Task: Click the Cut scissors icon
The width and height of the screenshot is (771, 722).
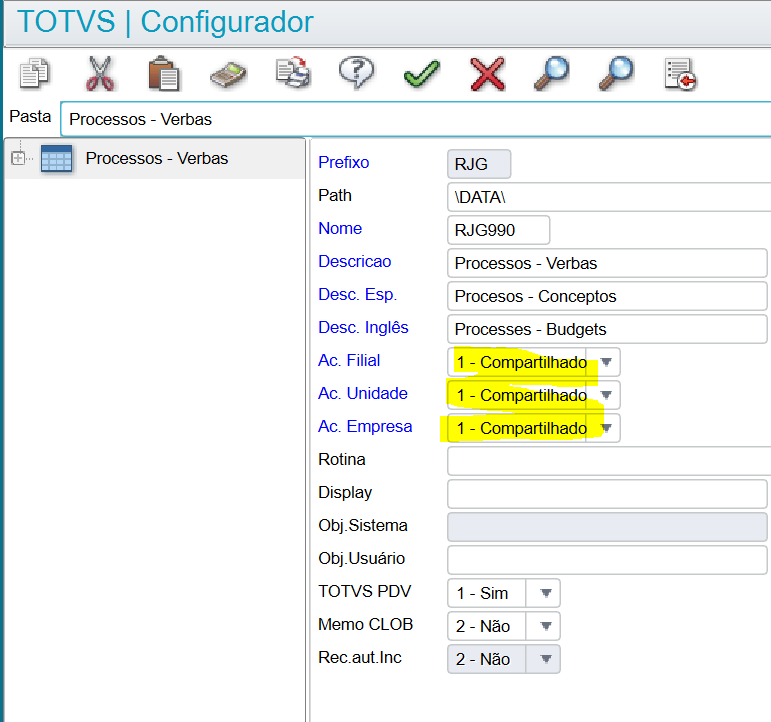Action: [100, 74]
